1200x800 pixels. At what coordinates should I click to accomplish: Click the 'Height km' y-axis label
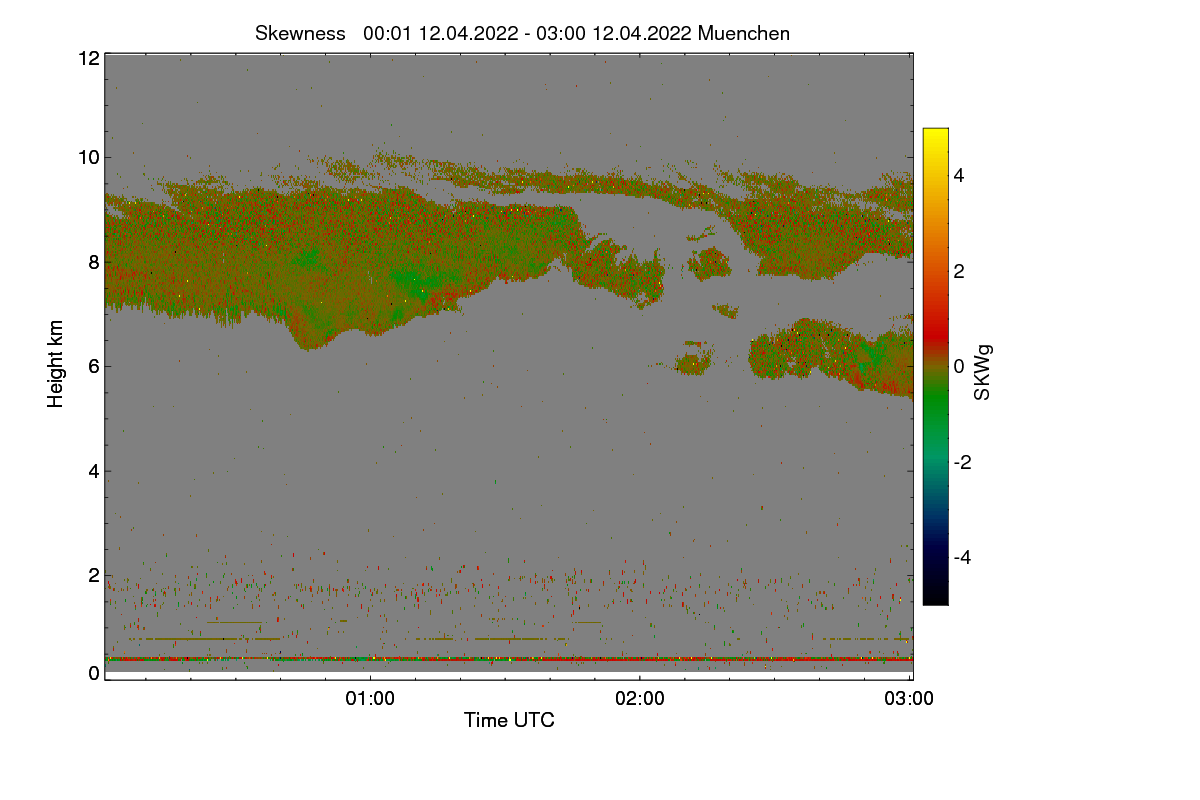pos(56,364)
